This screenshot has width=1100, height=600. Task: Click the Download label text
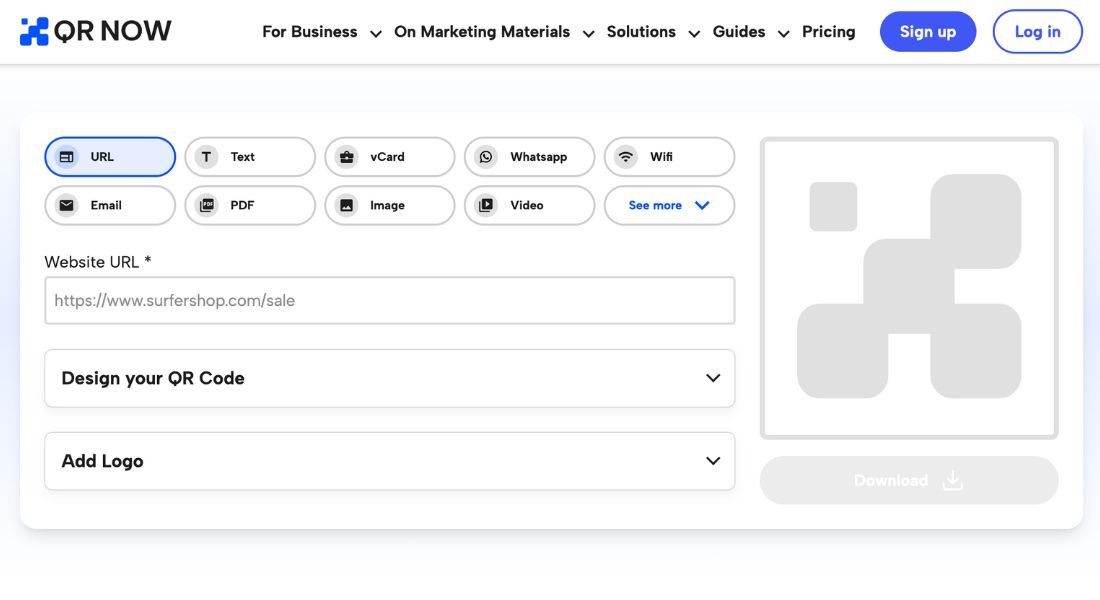pyautogui.click(x=891, y=481)
